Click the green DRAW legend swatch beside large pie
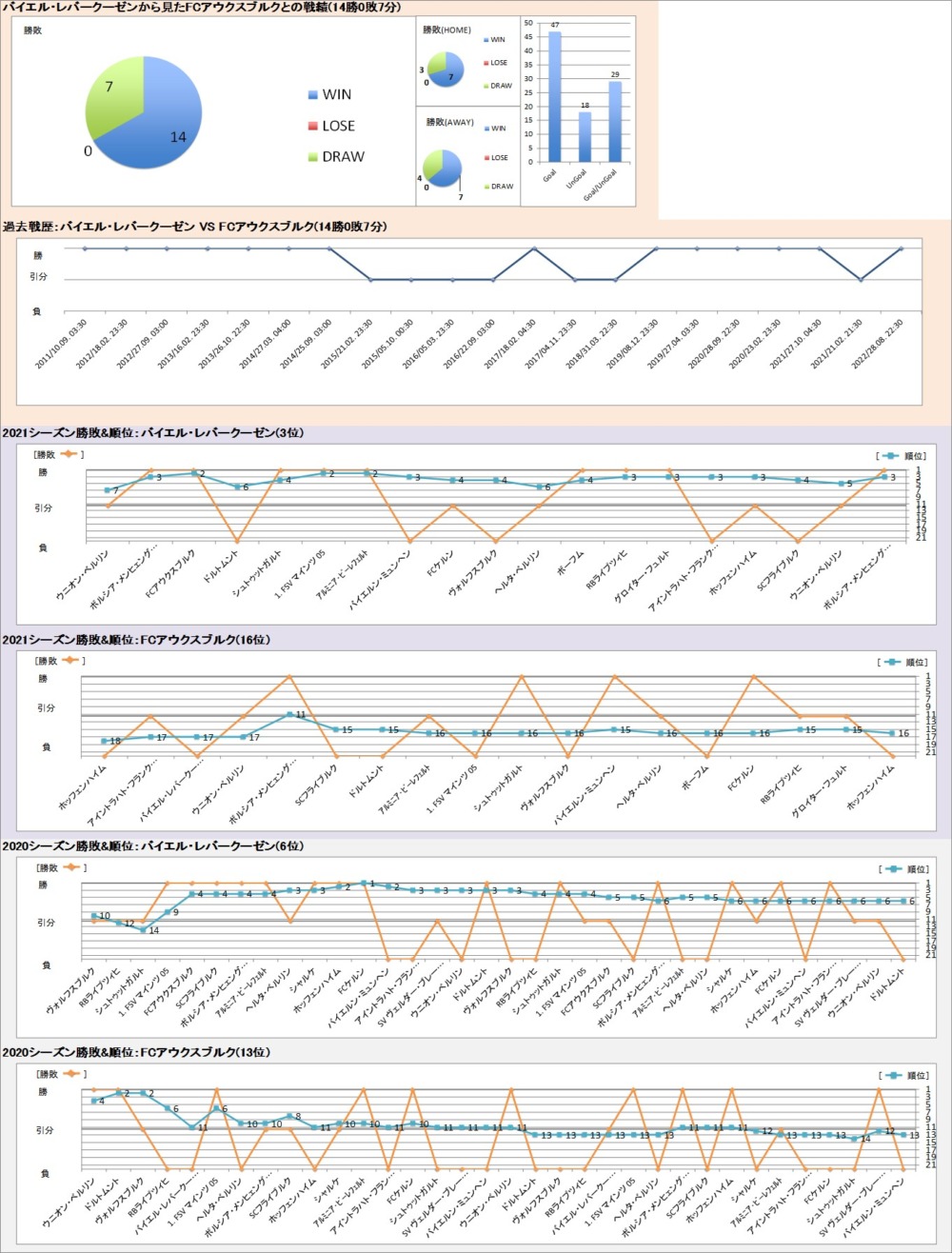 313,157
